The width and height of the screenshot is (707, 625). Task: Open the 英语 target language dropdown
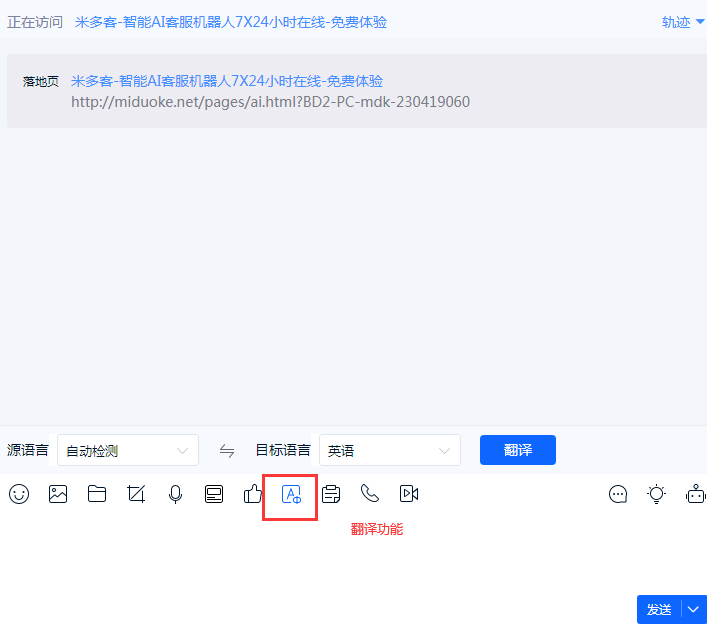tap(390, 450)
